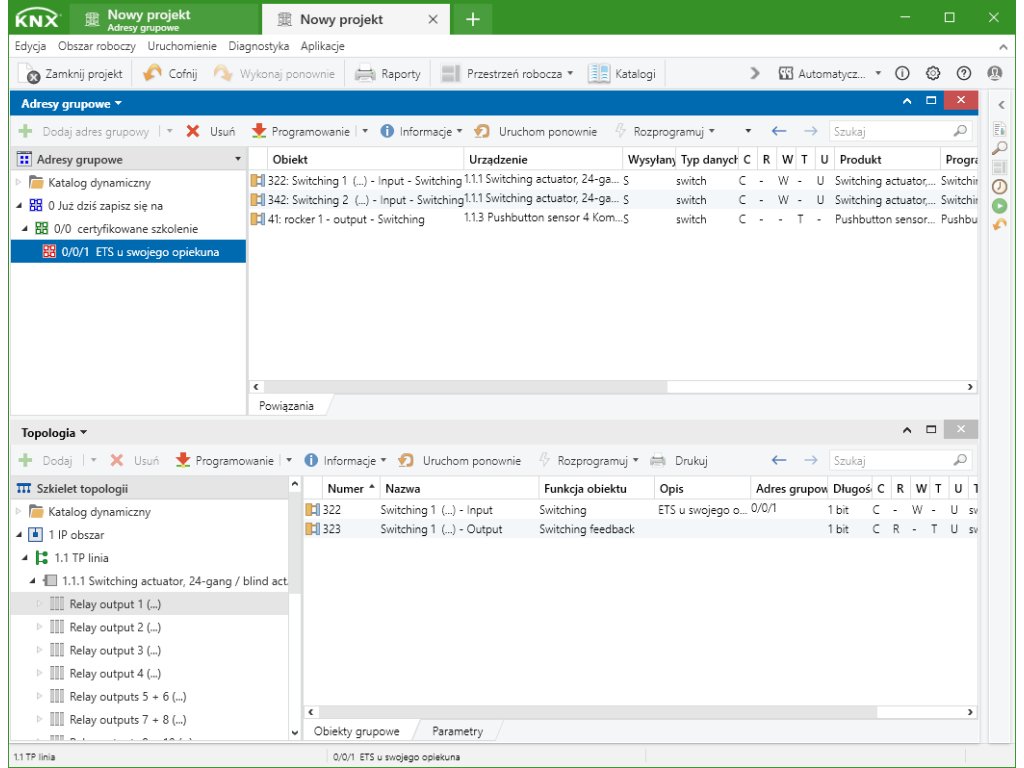
Task: Click the settings gear icon
Action: [x=933, y=73]
